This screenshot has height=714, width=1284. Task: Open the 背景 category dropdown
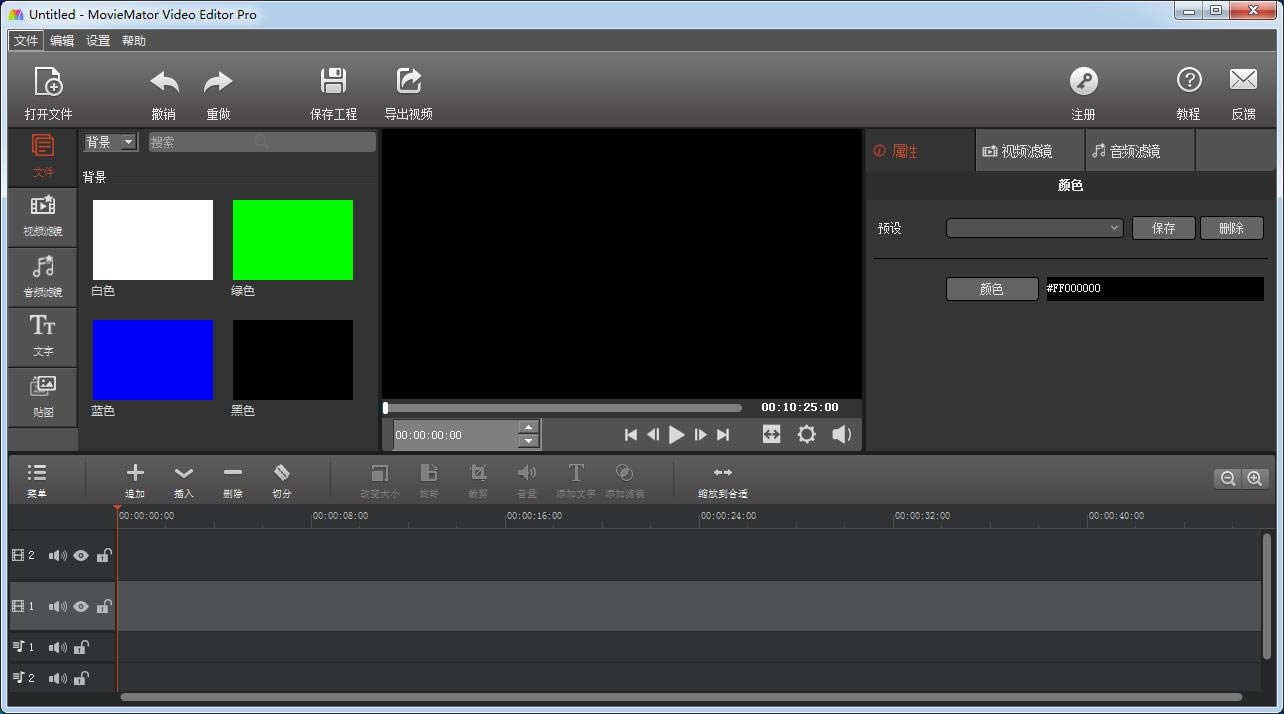[x=110, y=142]
